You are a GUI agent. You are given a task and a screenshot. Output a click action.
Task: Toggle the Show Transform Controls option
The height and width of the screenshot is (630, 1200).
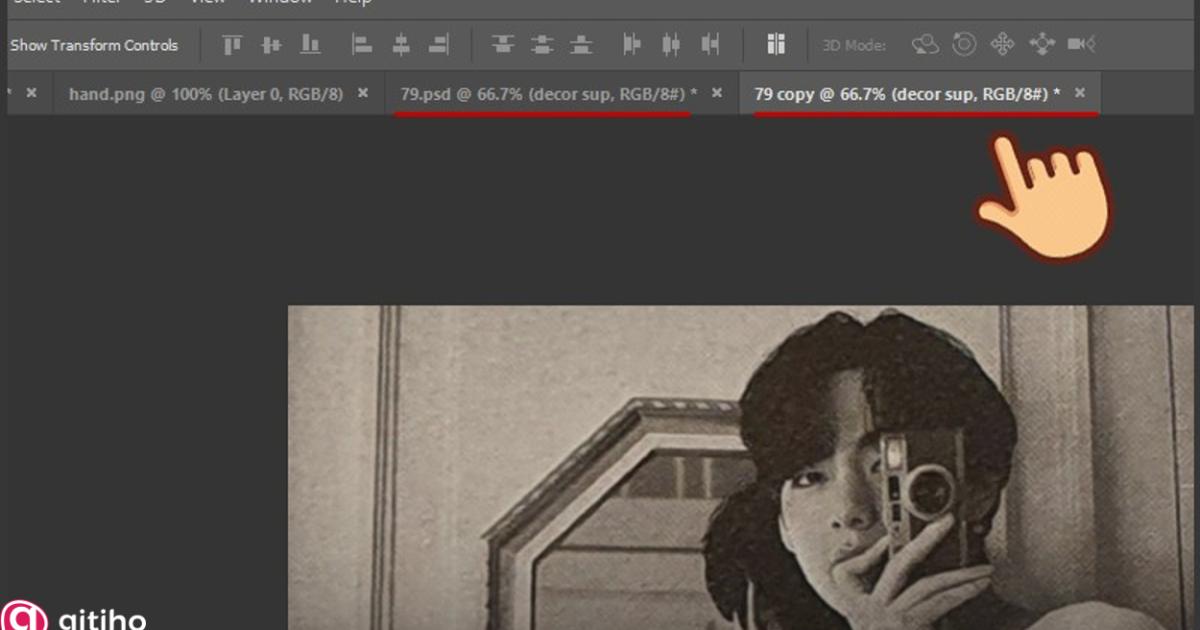coord(94,45)
